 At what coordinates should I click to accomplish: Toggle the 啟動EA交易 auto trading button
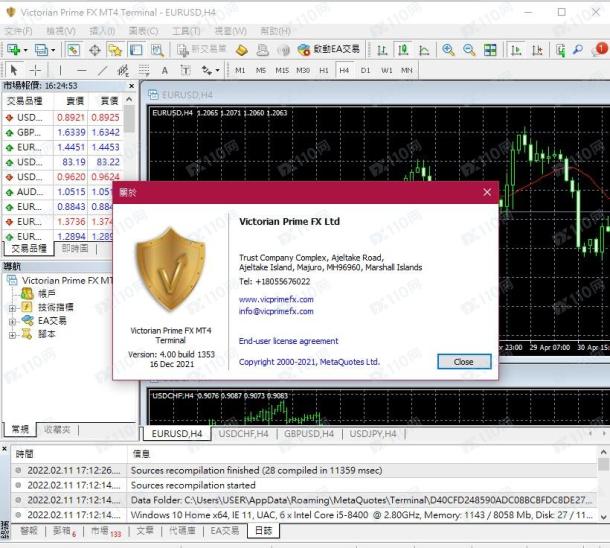tap(330, 49)
